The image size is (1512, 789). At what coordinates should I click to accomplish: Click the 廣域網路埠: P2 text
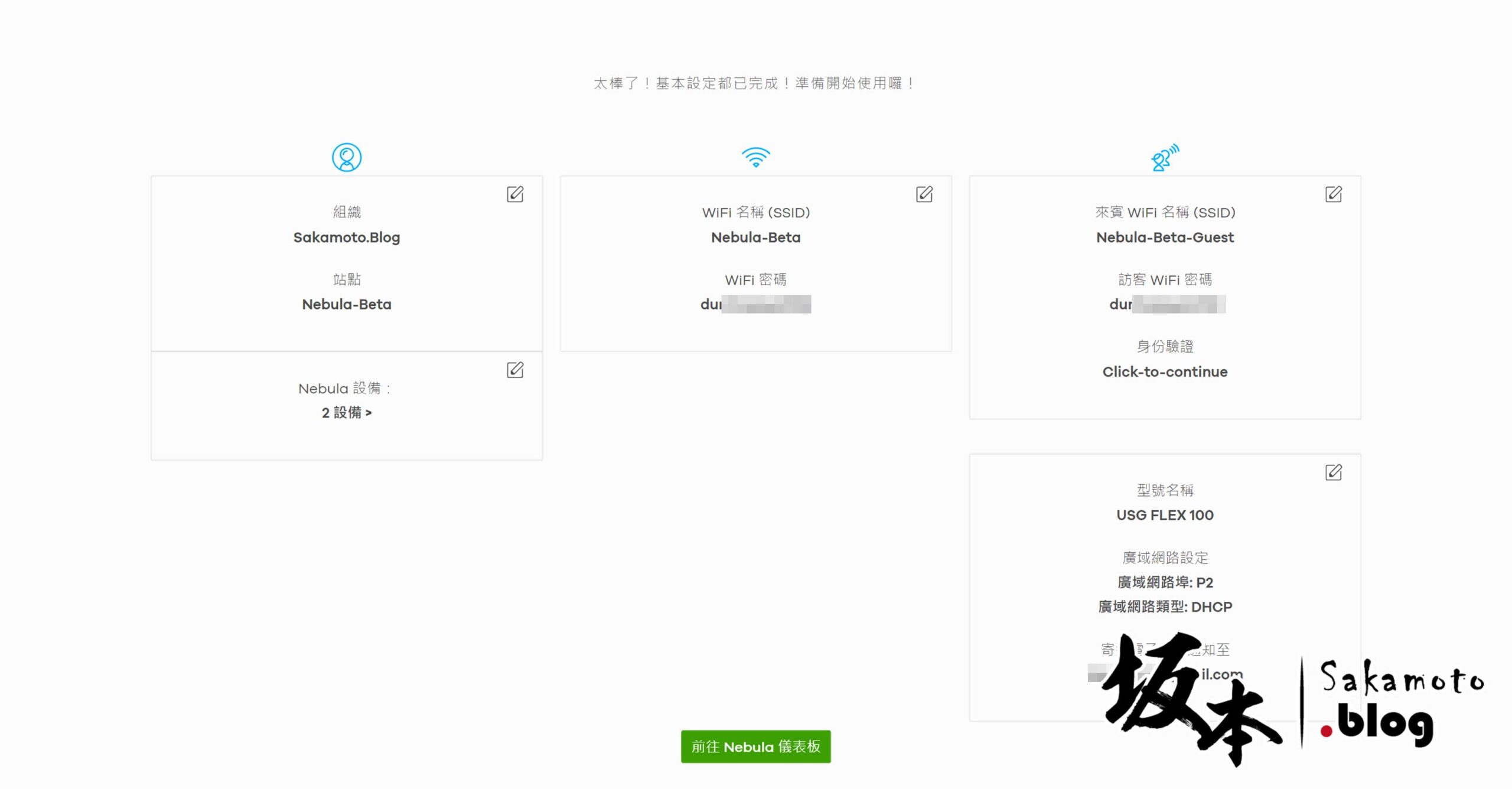click(1165, 582)
